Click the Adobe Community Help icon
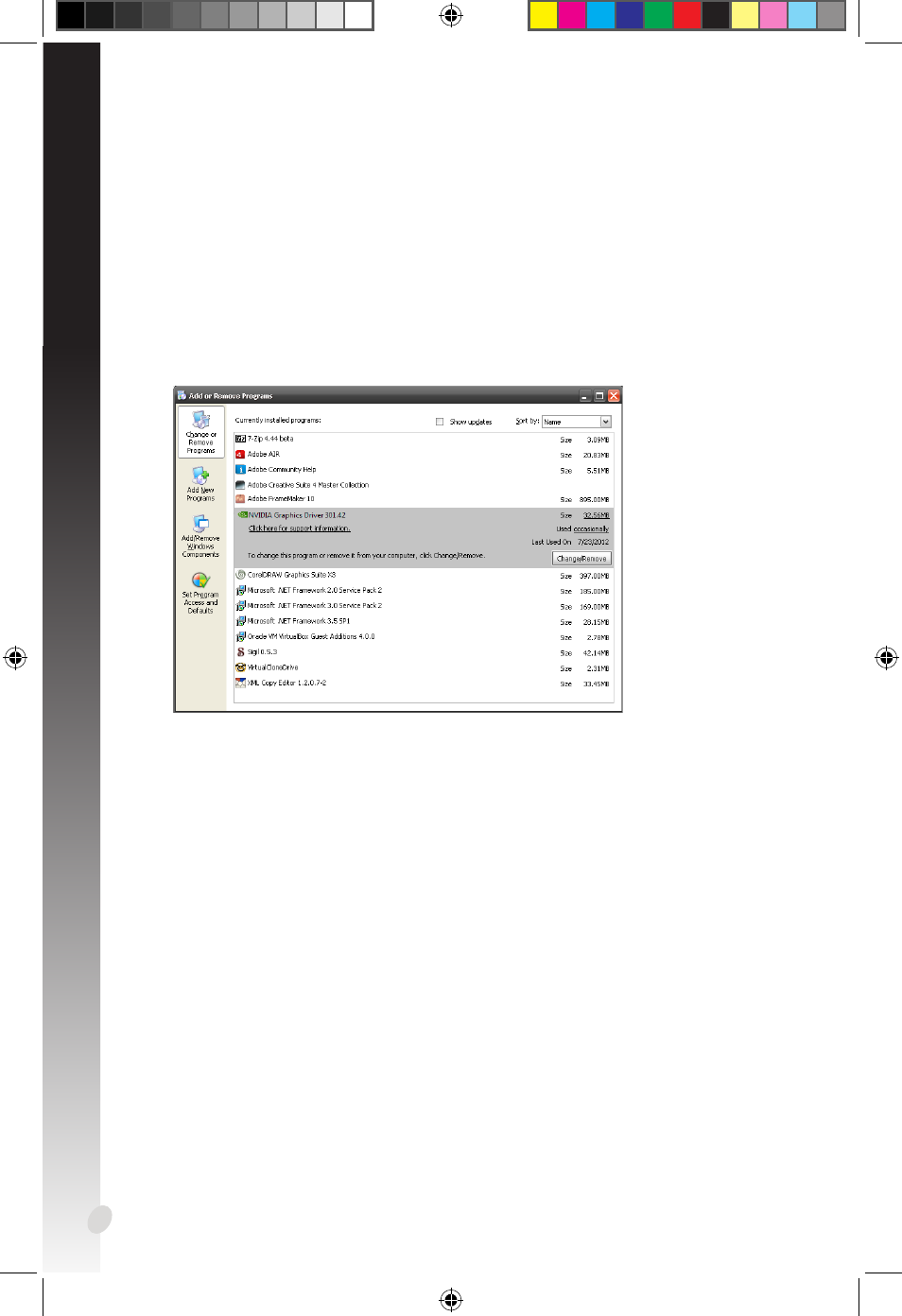Screen dimensions: 902x1316 click(240, 470)
